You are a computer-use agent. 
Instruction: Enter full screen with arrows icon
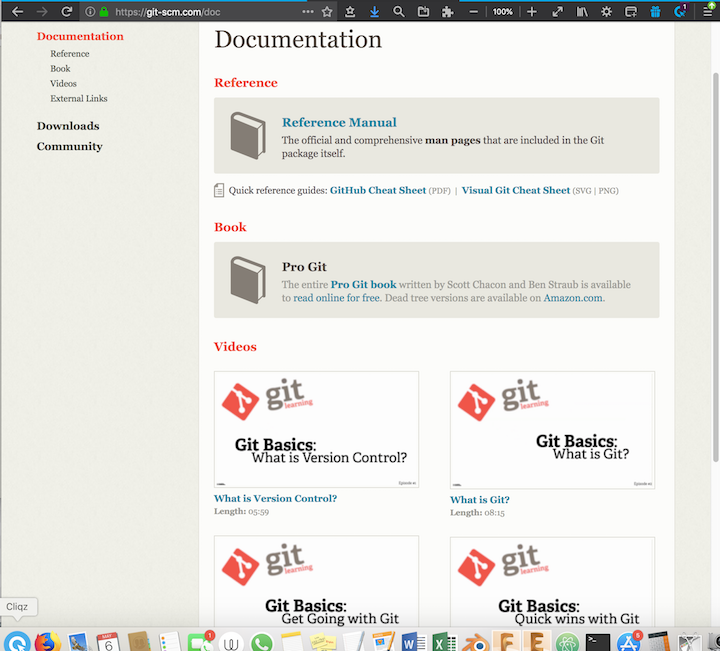[x=557, y=11]
